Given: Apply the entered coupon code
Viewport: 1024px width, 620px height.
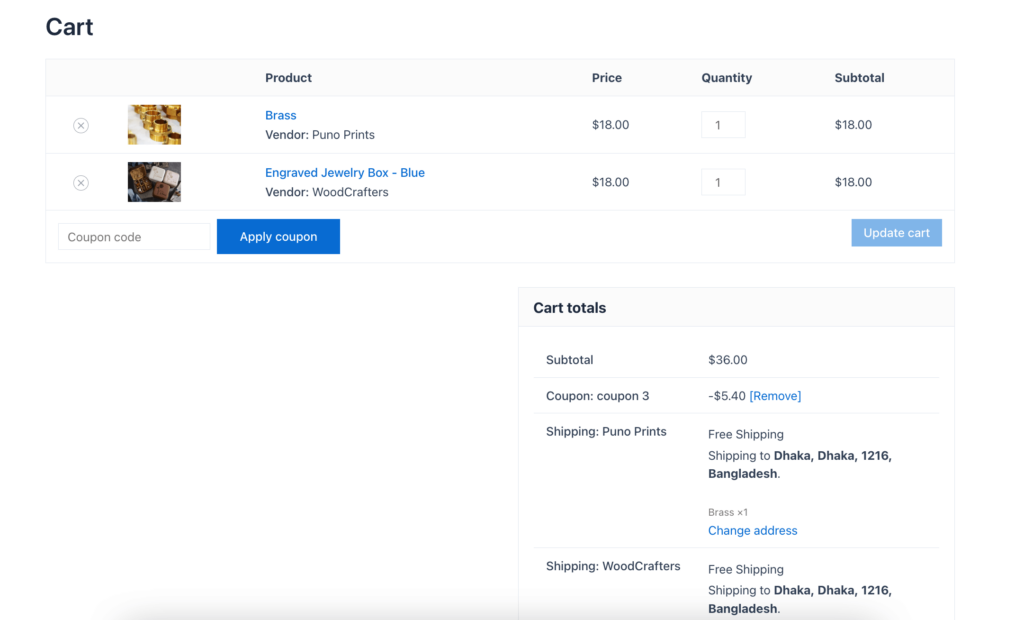Looking at the screenshot, I should [278, 236].
